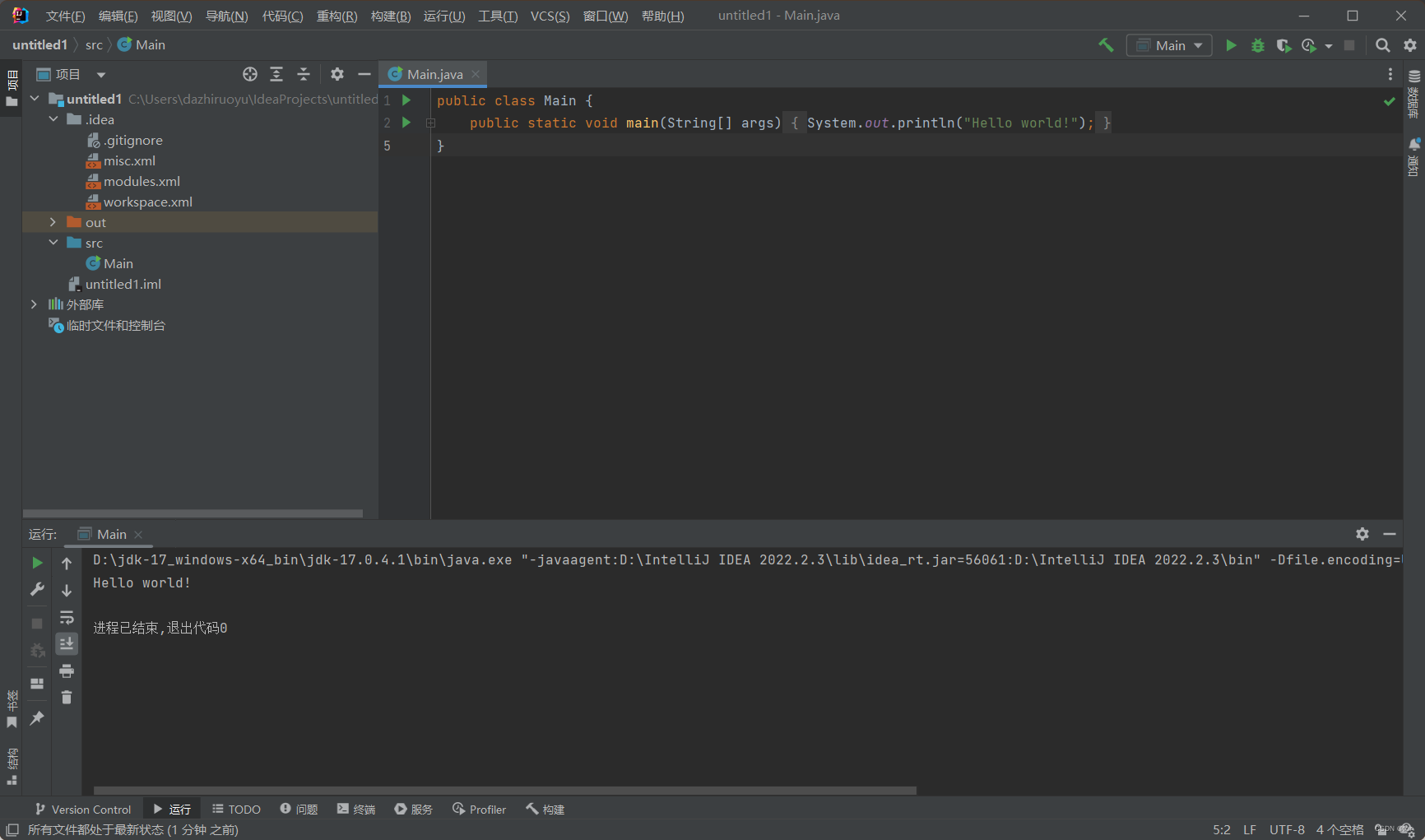Collapse the src folder in project tree
This screenshot has height=840, width=1425.
[x=53, y=242]
